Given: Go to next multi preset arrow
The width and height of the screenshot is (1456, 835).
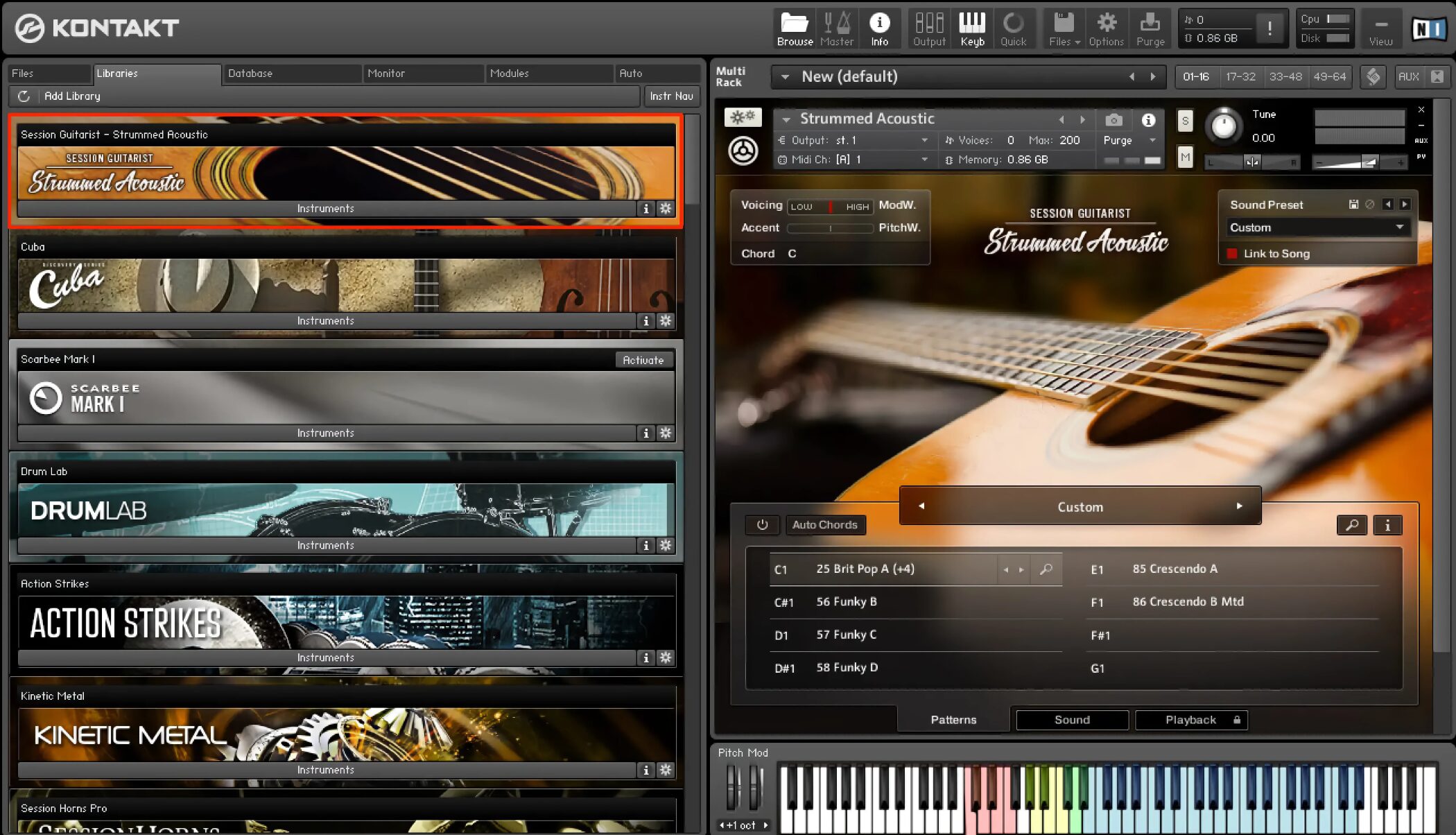Looking at the screenshot, I should [x=1153, y=77].
